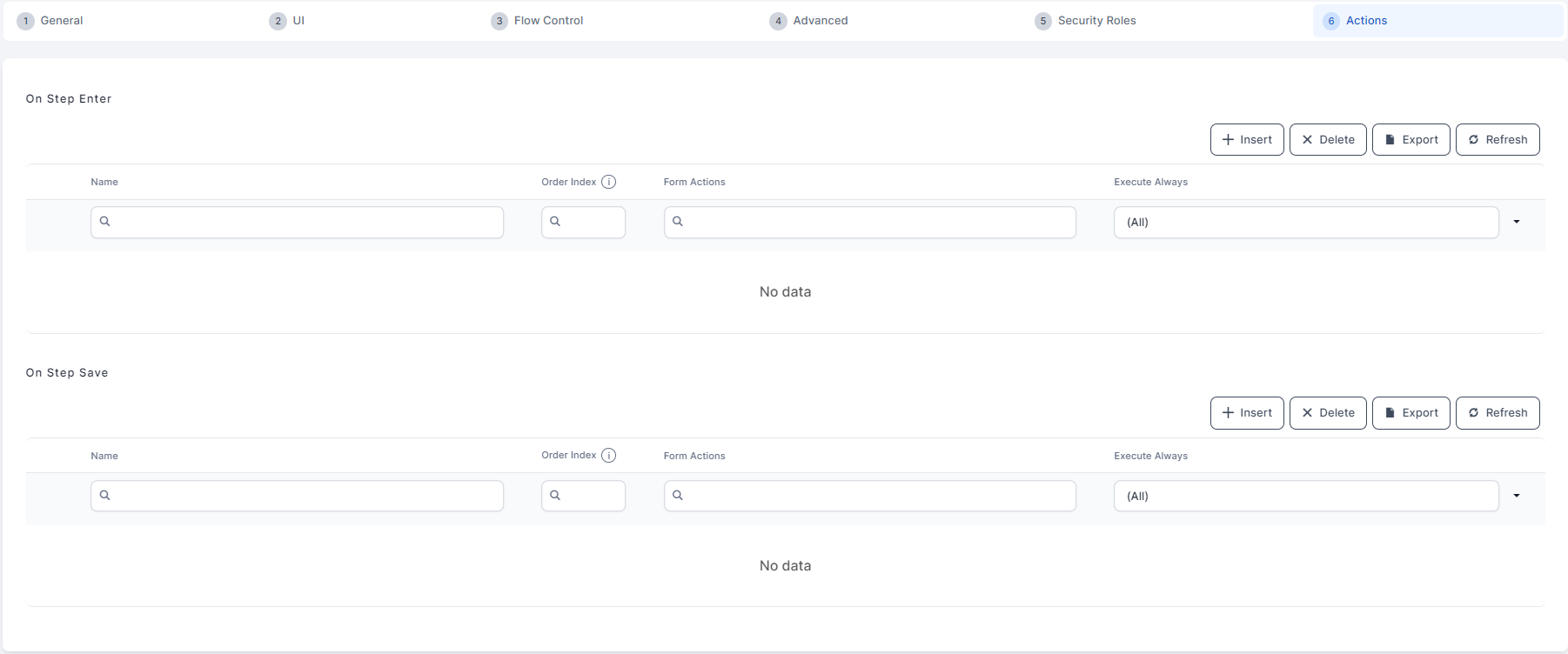This screenshot has width=1568, height=654.
Task: Open the Advanced tab
Action: pyautogui.click(x=819, y=21)
